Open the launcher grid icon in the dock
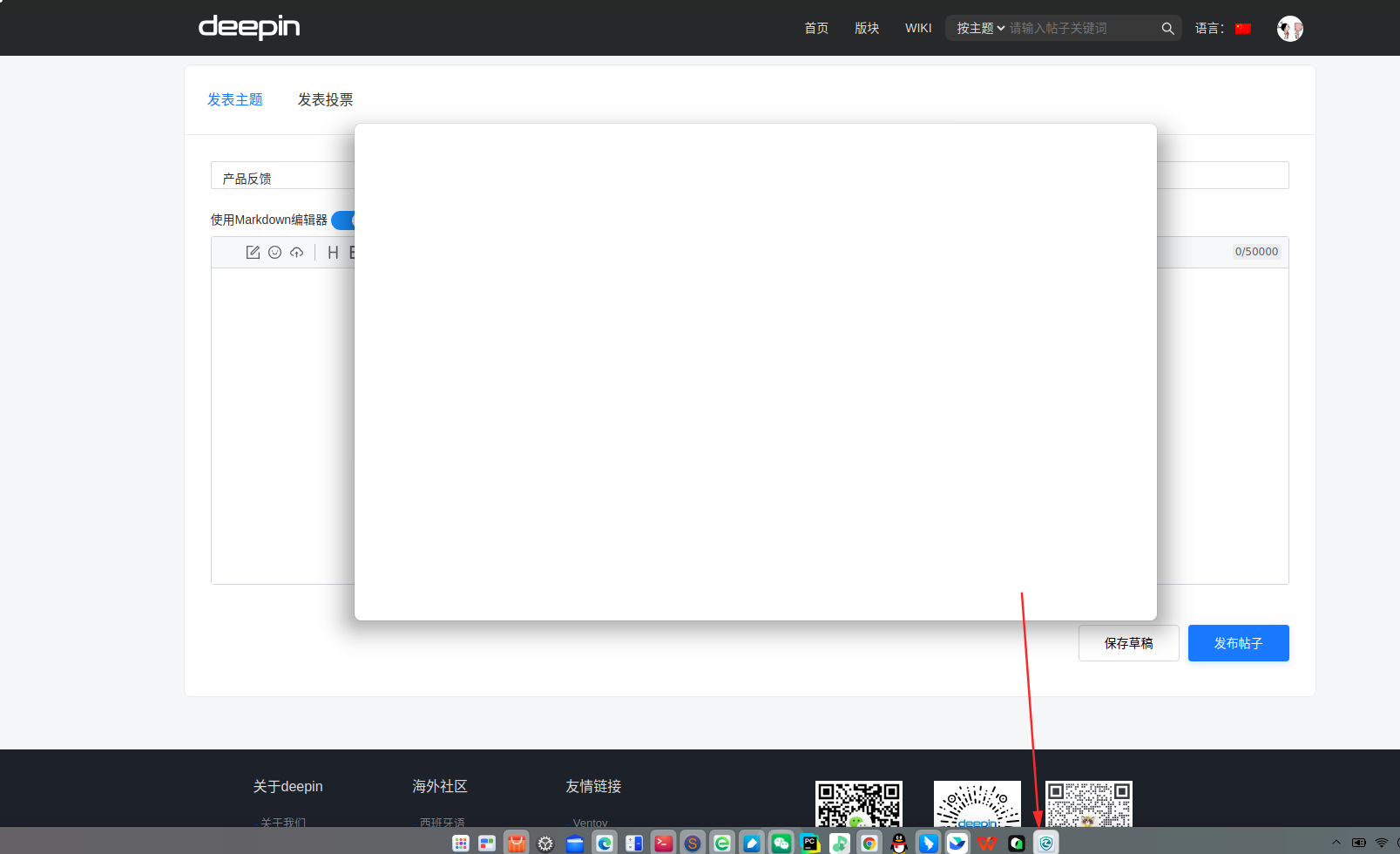 click(x=461, y=843)
